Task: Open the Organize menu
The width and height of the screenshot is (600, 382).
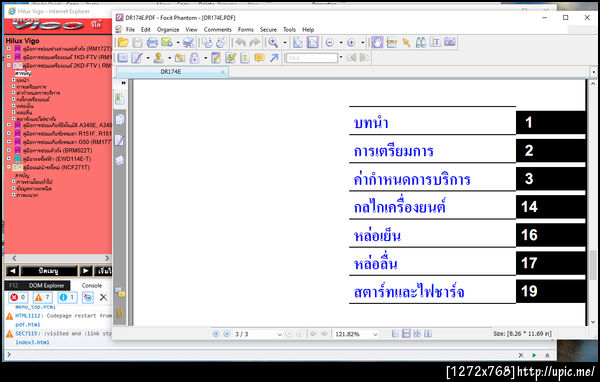Action: 168,29
